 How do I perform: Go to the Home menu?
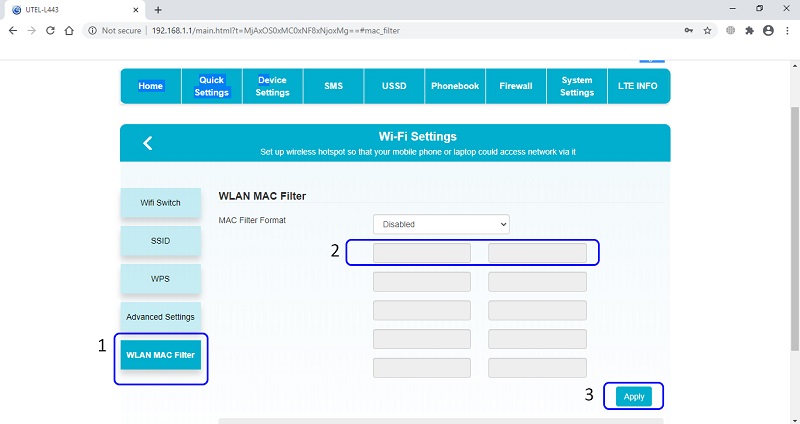tap(151, 86)
